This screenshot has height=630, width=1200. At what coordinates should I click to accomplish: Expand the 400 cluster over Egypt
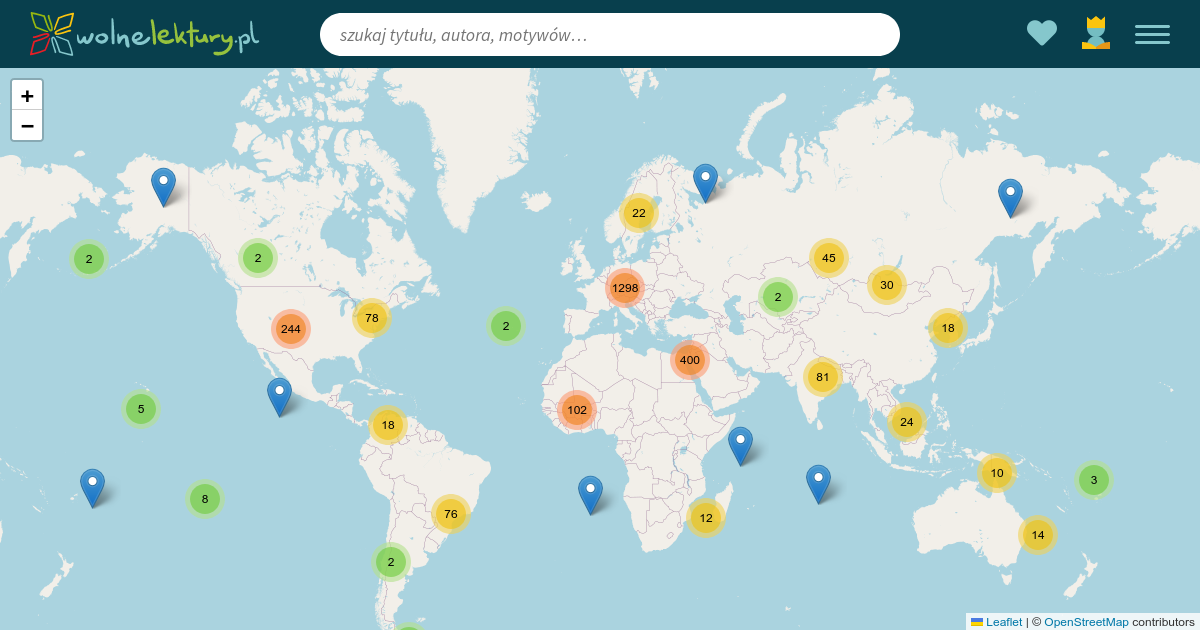[690, 360]
